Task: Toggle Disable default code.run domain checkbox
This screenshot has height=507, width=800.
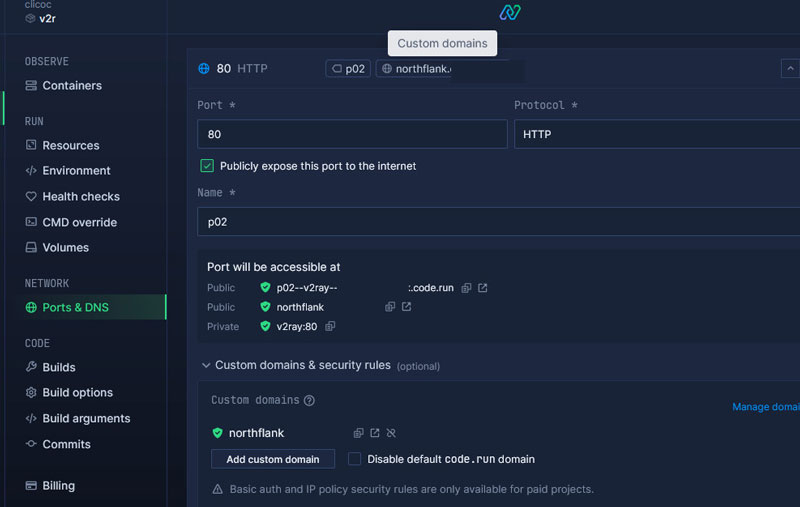Action: click(x=354, y=459)
